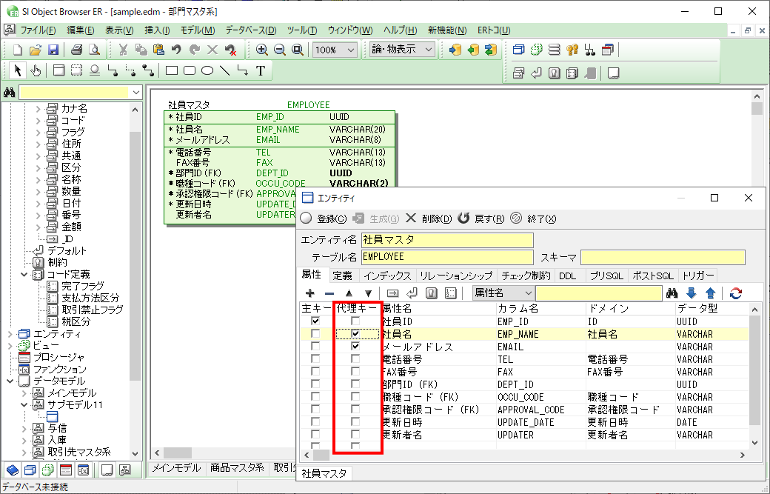Collapse the コード定義 tree node

pyautogui.click(x=25, y=273)
